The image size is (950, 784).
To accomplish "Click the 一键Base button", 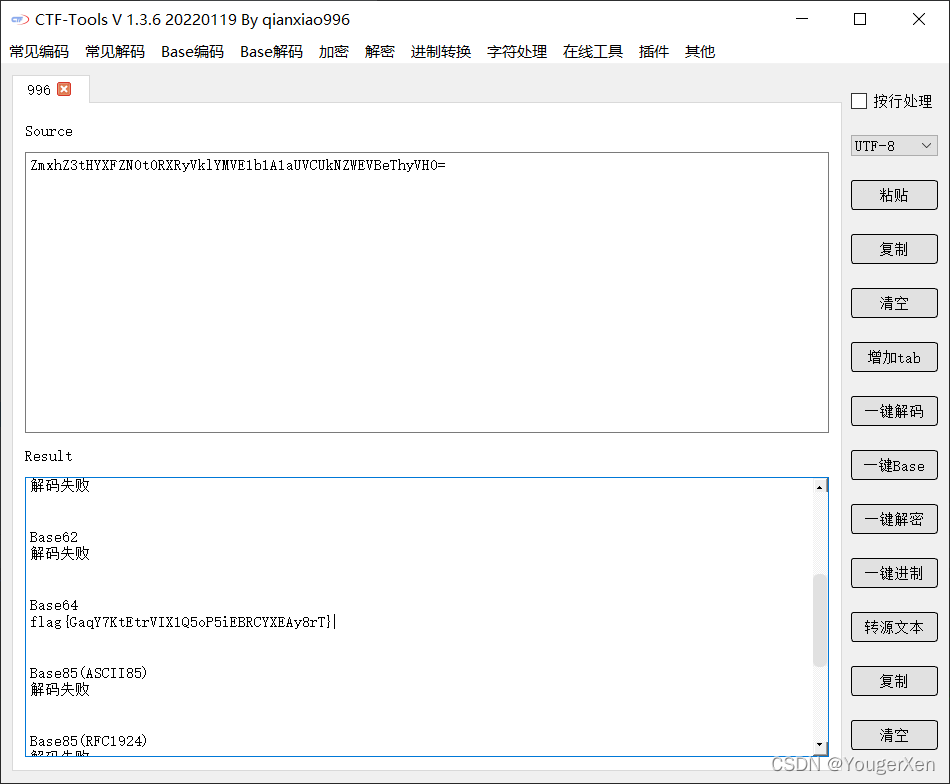I will pyautogui.click(x=894, y=465).
